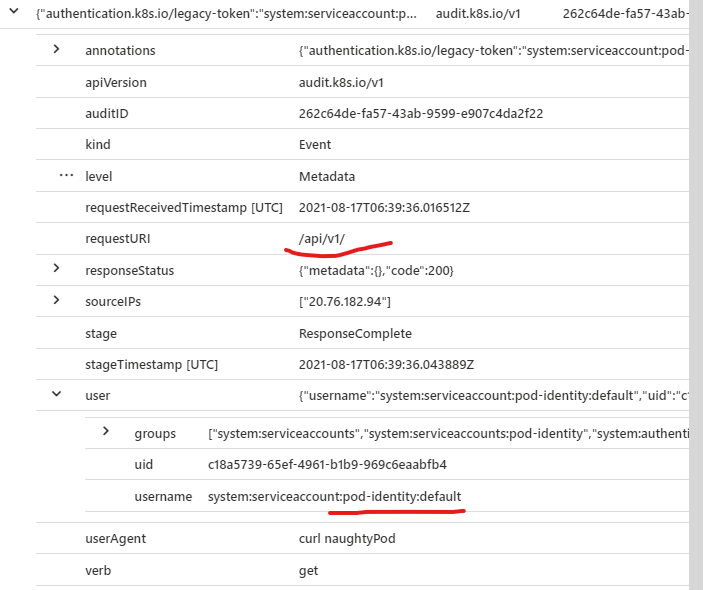The height and width of the screenshot is (590, 708).
Task: Click the auditID value
Action: [420, 113]
